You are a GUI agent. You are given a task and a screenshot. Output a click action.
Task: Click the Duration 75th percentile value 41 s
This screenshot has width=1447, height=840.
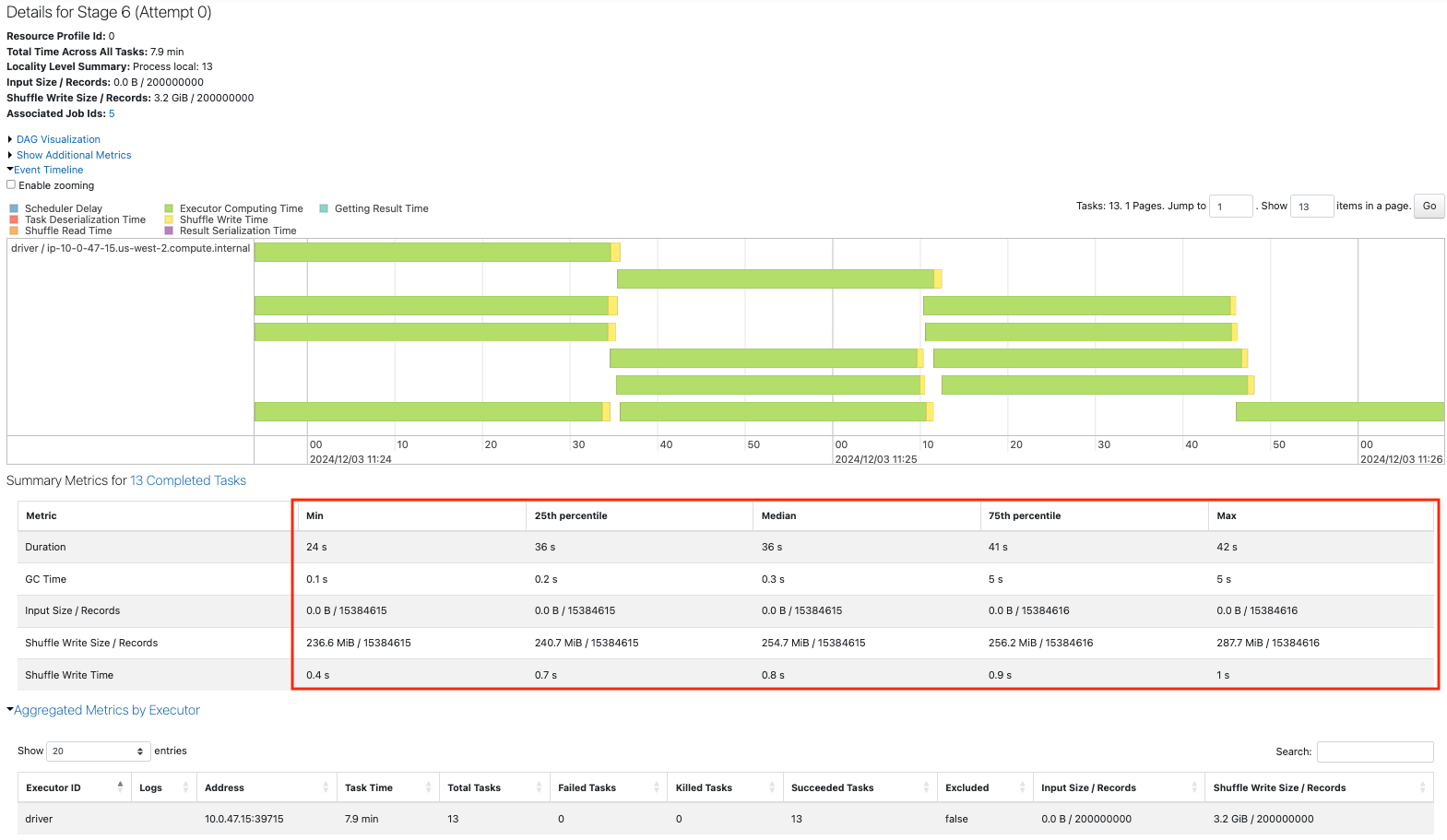click(x=998, y=547)
